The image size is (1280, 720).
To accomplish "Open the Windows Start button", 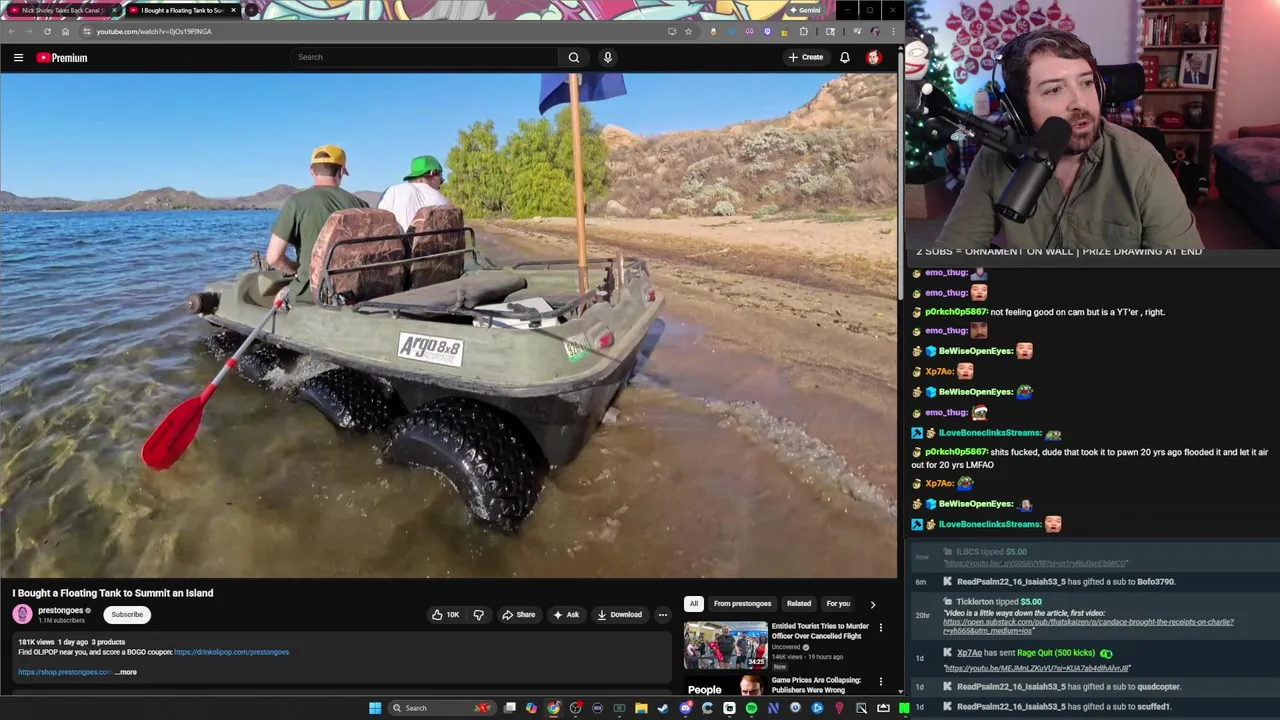I will point(375,708).
